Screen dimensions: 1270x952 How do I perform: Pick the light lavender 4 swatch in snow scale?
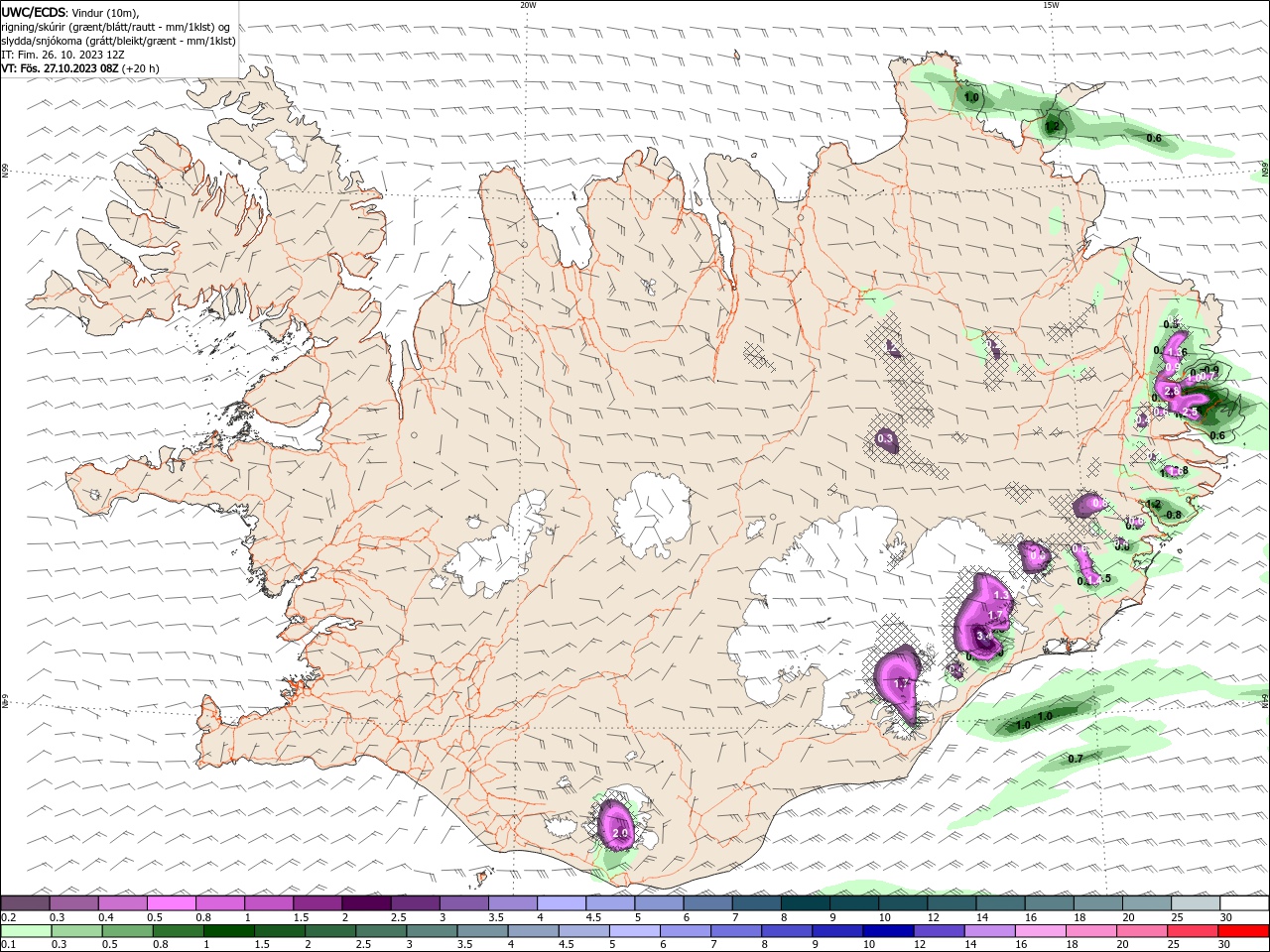562,903
